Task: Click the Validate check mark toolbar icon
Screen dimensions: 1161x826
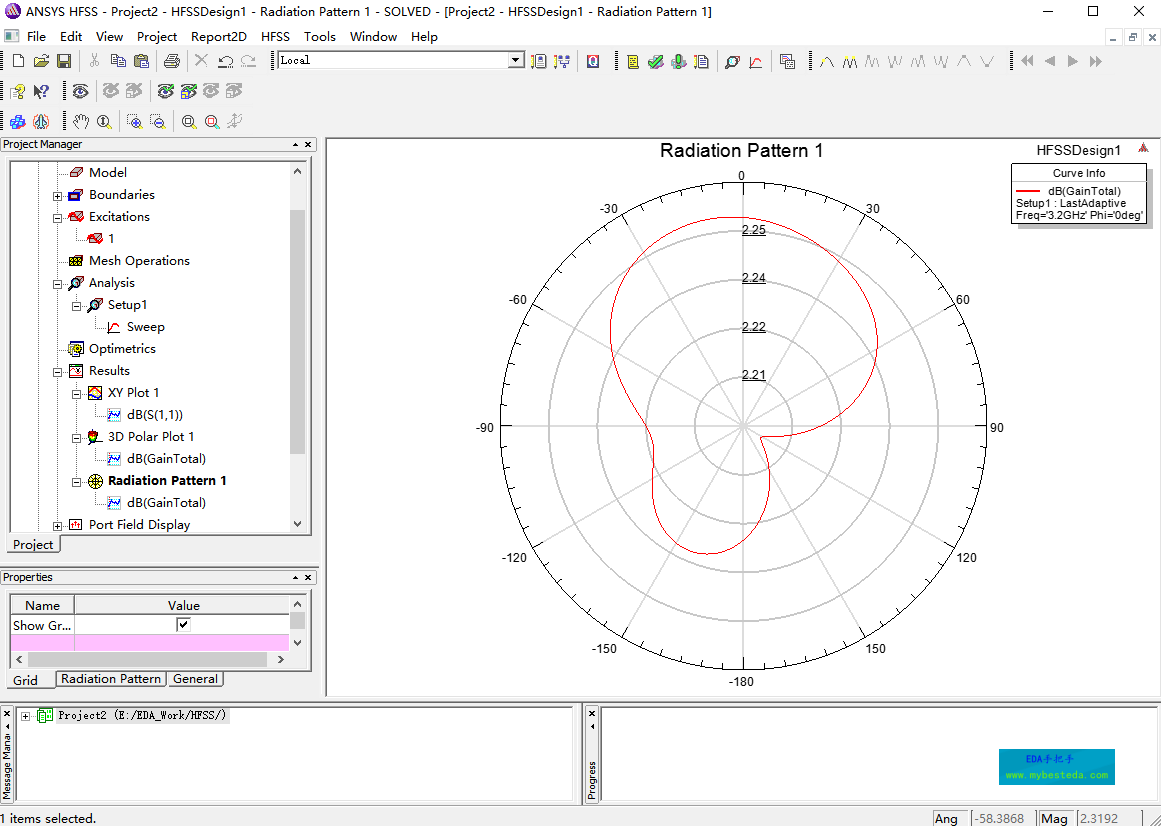Action: pos(655,61)
